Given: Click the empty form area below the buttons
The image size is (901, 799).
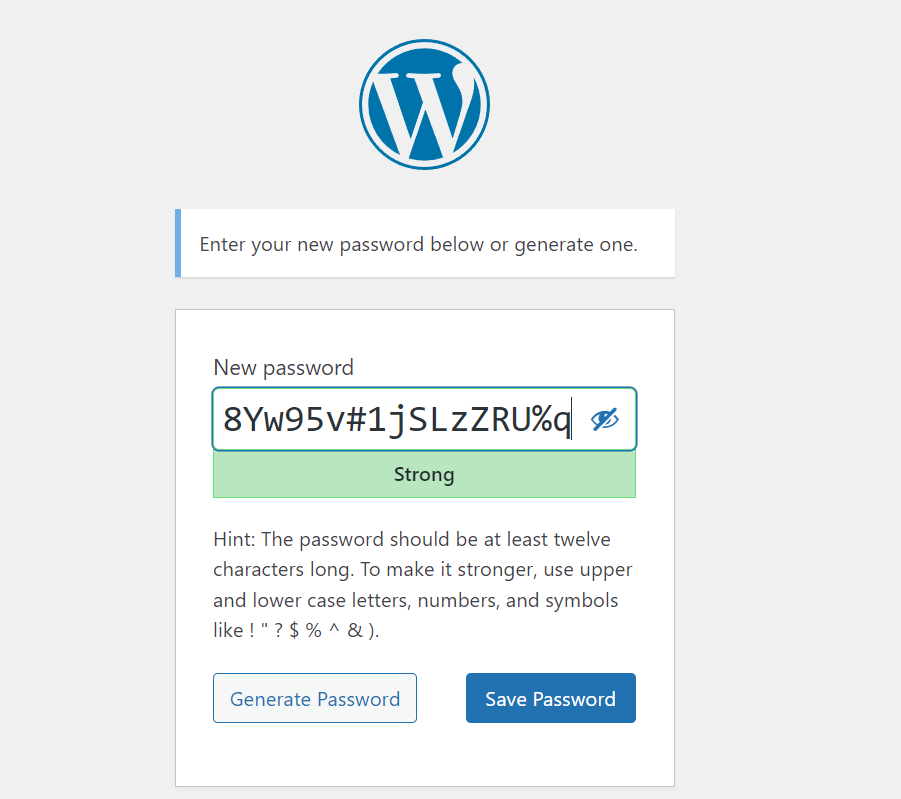Looking at the screenshot, I should click(x=424, y=755).
